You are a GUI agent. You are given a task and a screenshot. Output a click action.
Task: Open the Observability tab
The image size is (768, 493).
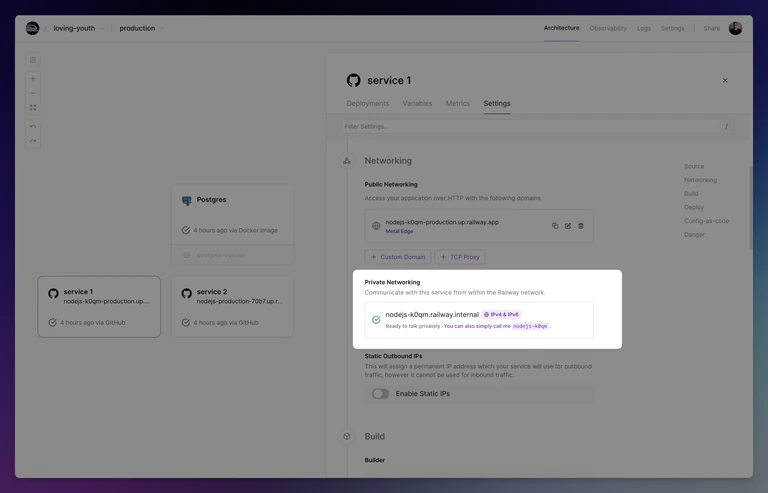608,28
